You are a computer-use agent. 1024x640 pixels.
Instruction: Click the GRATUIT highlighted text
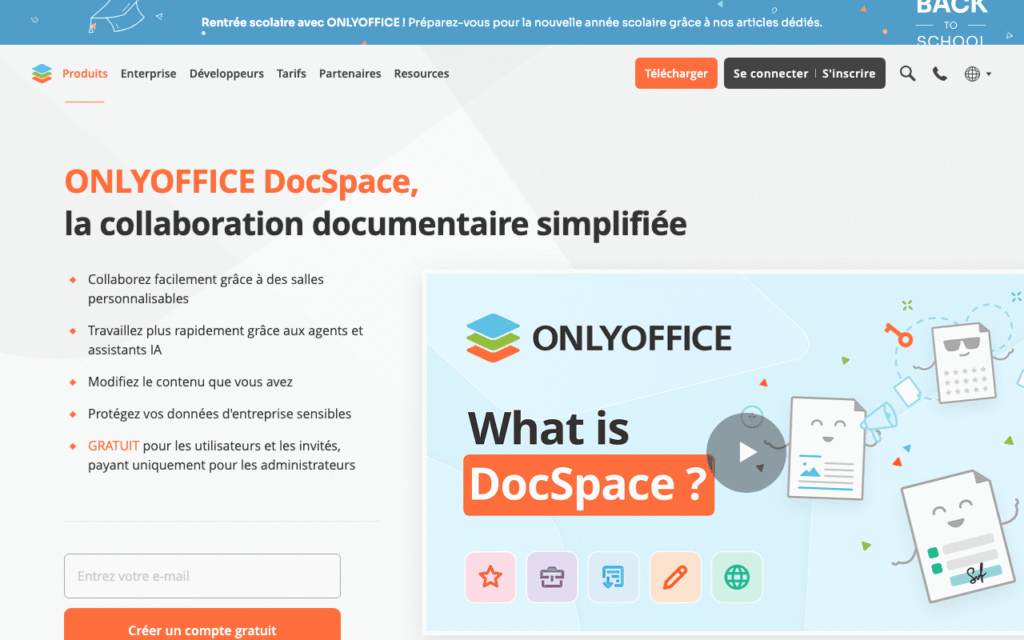(114, 445)
